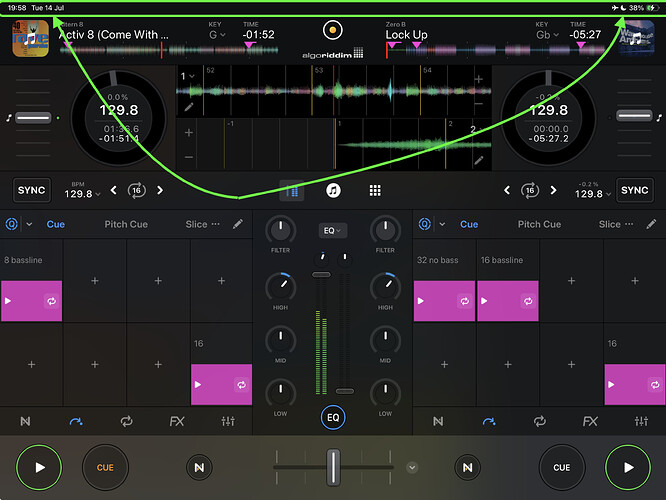Play the left deck
Screen dimensions: 666x500
coord(39,467)
